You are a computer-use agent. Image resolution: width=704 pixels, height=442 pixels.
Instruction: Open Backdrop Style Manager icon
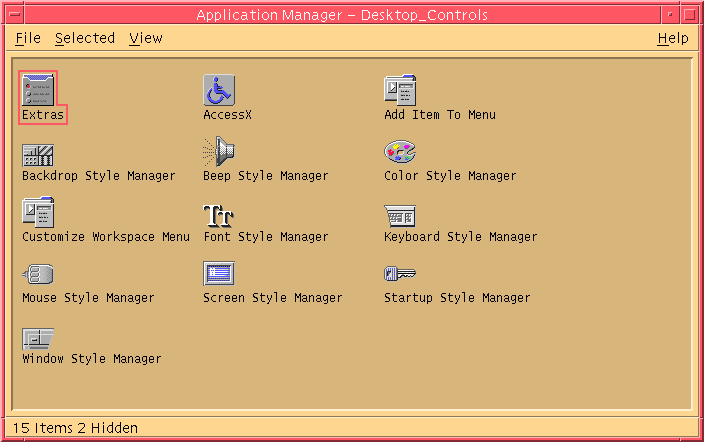(x=38, y=154)
